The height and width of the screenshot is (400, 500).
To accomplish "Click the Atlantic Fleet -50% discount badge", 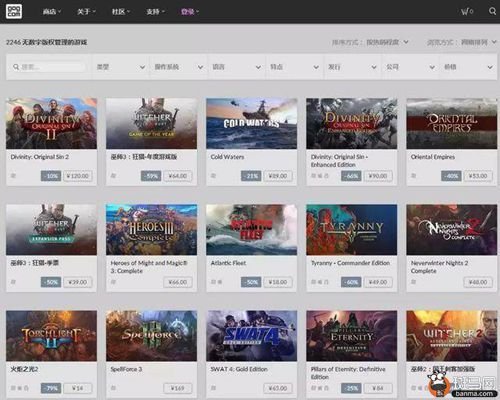I will click(251, 282).
